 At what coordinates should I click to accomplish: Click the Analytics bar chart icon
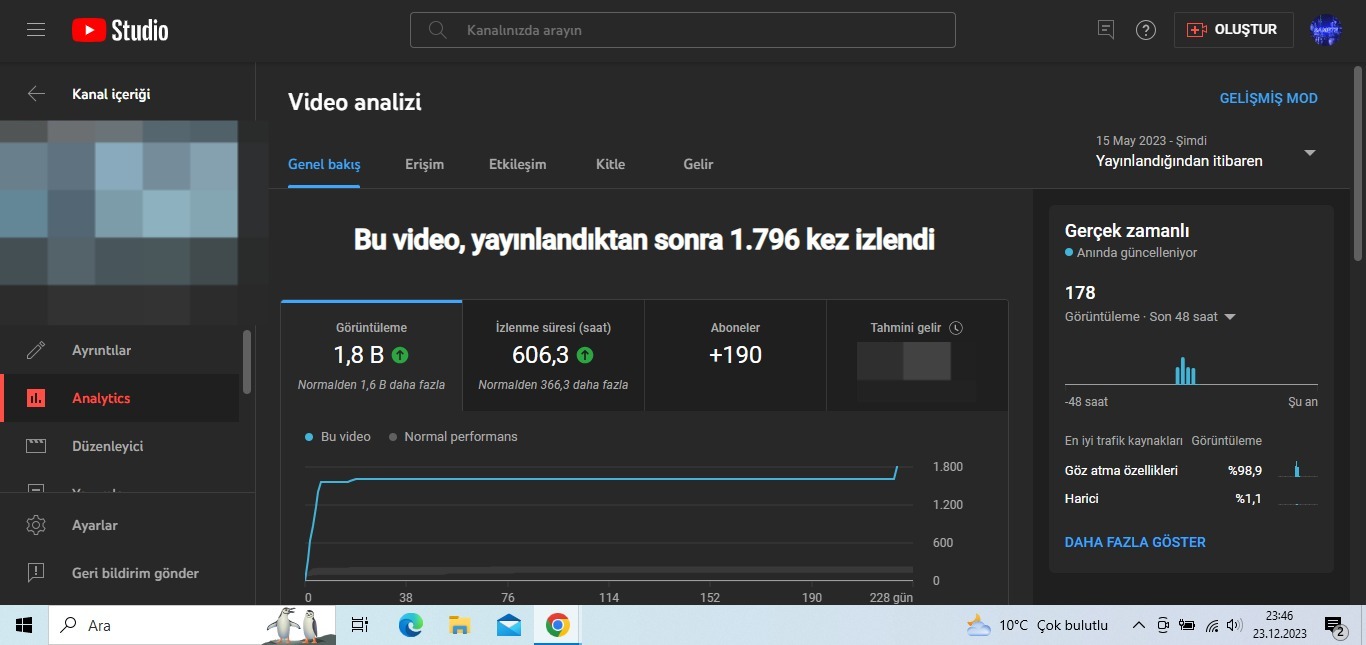coord(36,398)
